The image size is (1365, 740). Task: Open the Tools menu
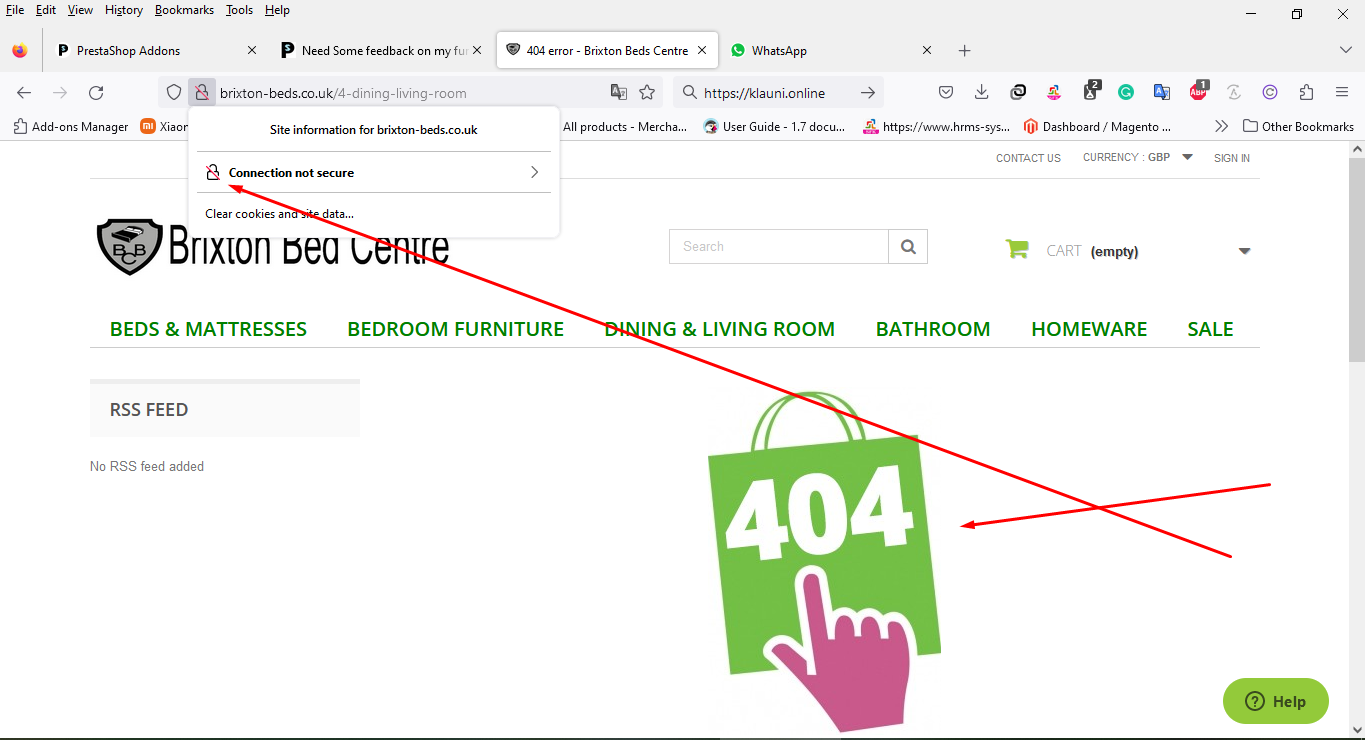pos(239,10)
